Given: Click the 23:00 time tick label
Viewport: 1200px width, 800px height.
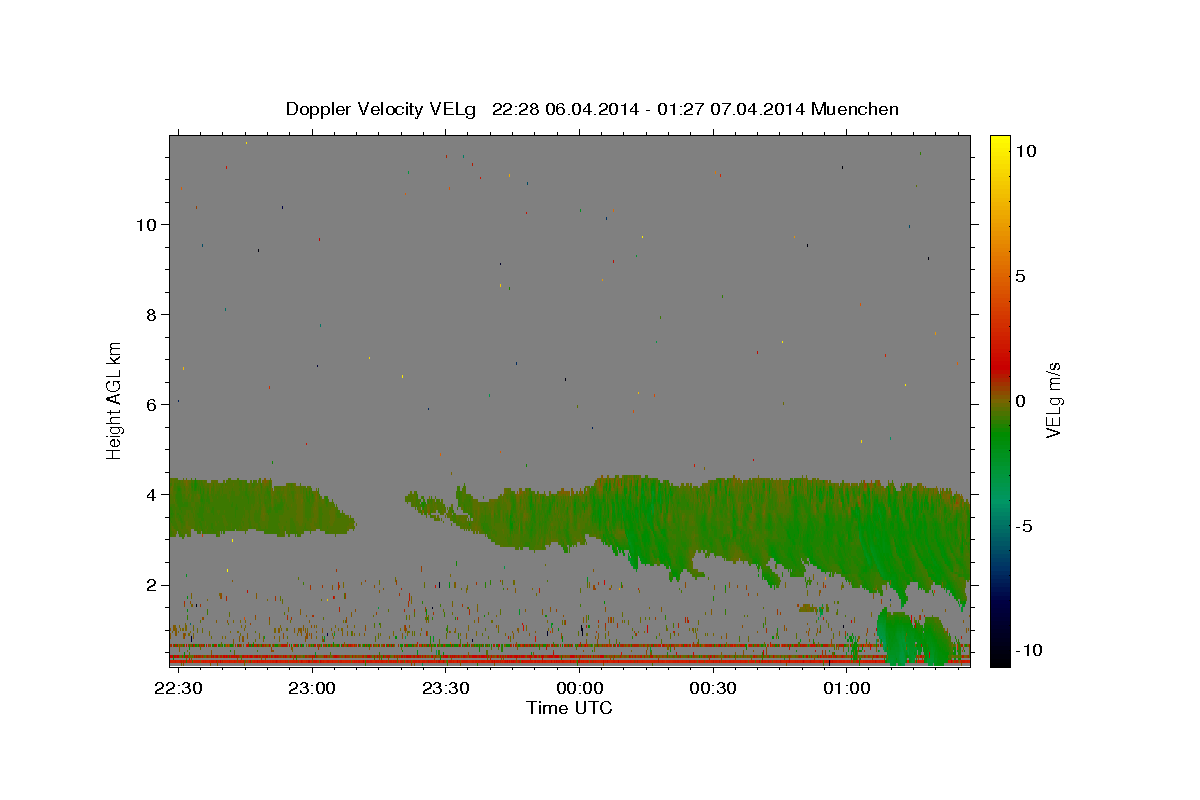Looking at the screenshot, I should [x=312, y=688].
